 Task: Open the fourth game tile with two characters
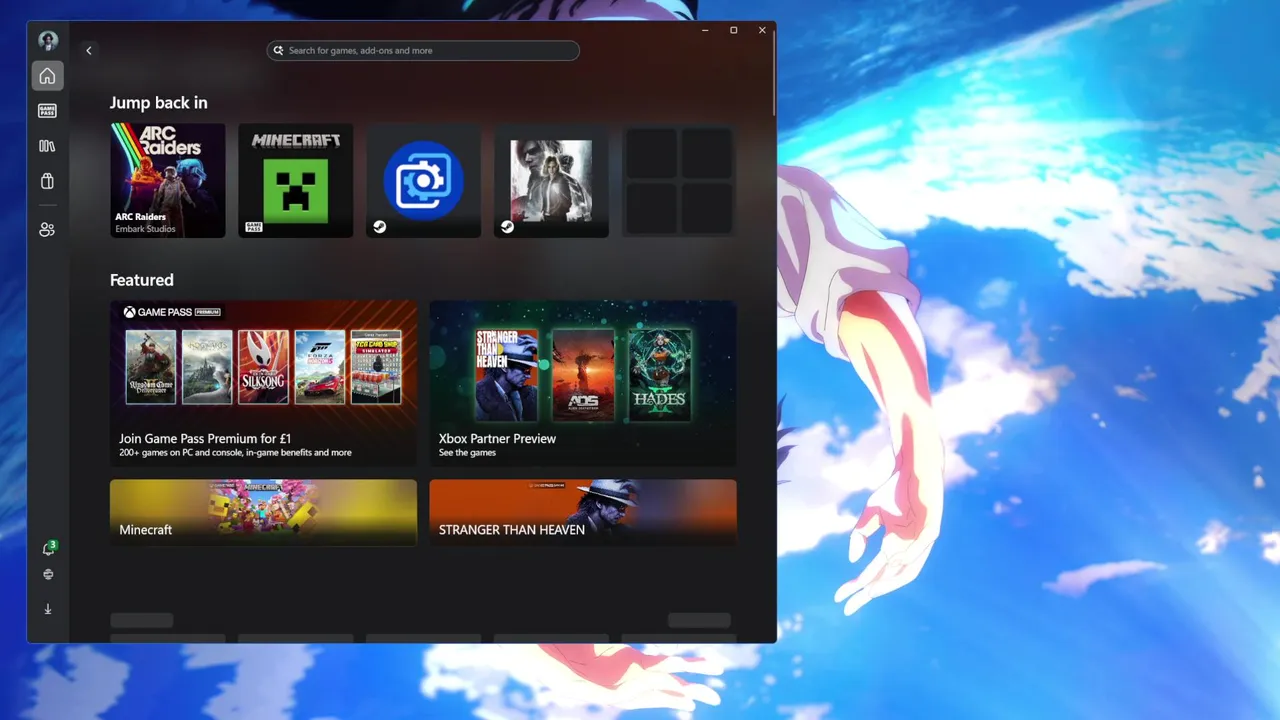(552, 181)
